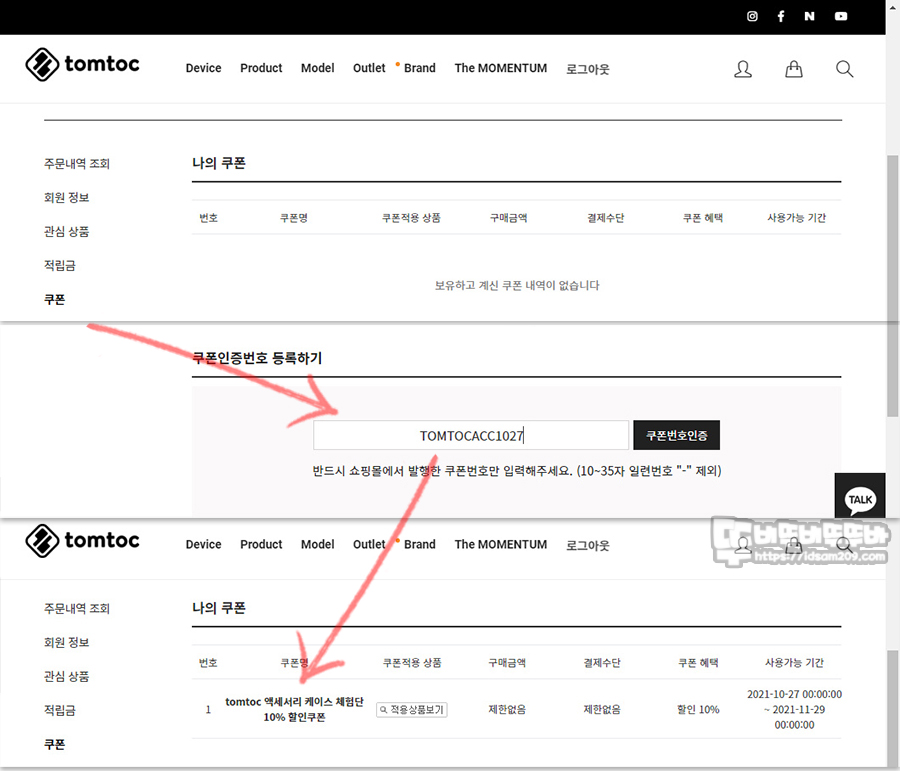This screenshot has width=900, height=771.
Task: Select 쿠폰 in upper sidebar
Action: pyautogui.click(x=55, y=299)
